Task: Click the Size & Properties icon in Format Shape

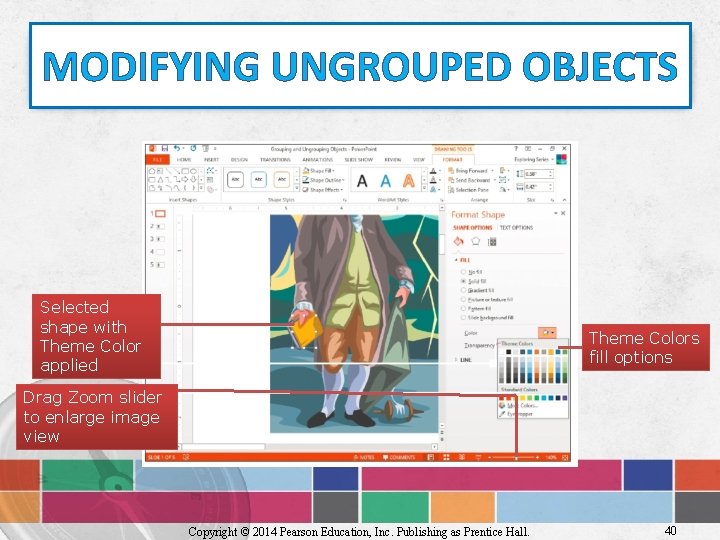Action: point(492,242)
